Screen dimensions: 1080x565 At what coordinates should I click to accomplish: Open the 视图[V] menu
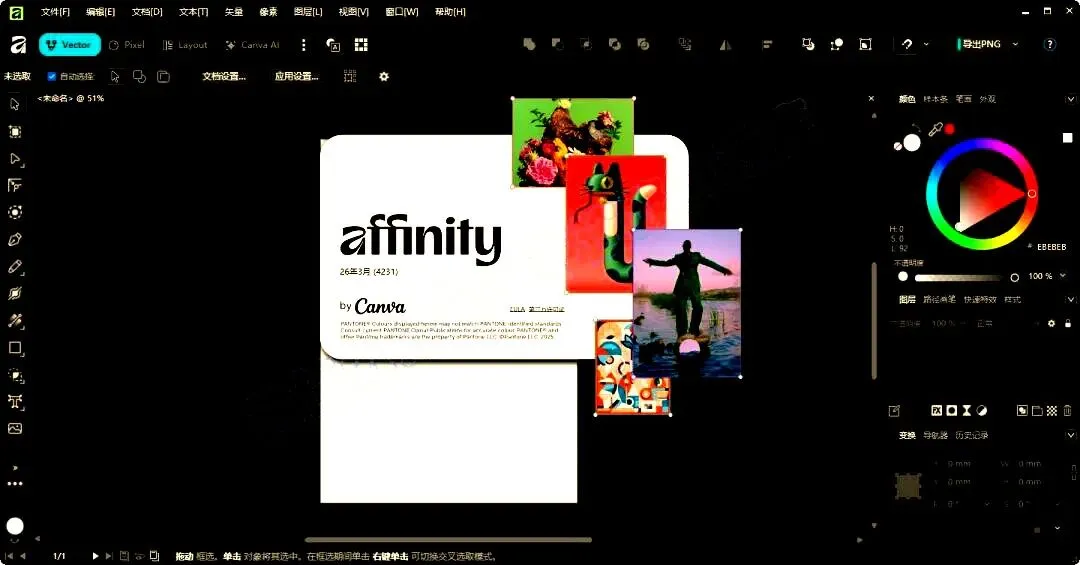pyautogui.click(x=353, y=12)
